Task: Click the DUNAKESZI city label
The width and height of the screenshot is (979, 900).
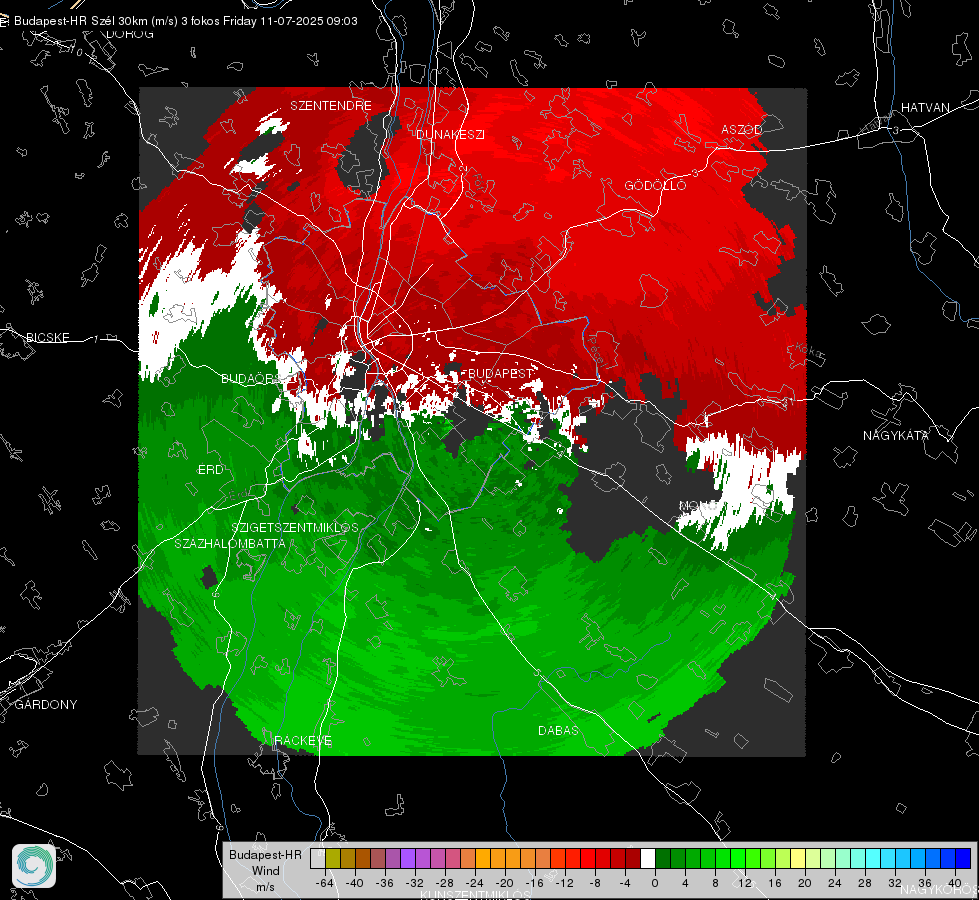Action: point(450,134)
